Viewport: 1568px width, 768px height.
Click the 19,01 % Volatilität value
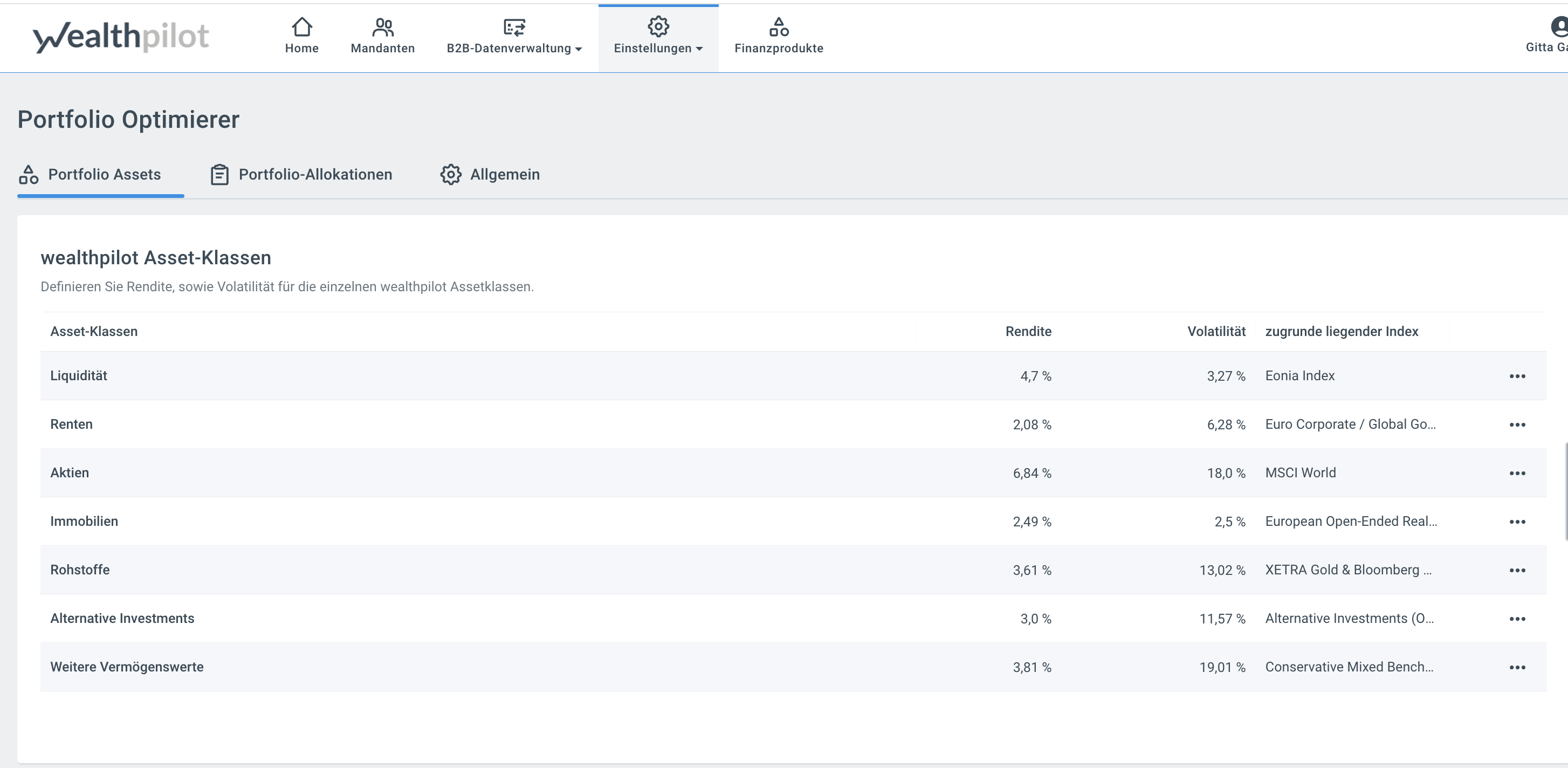[x=1222, y=668]
